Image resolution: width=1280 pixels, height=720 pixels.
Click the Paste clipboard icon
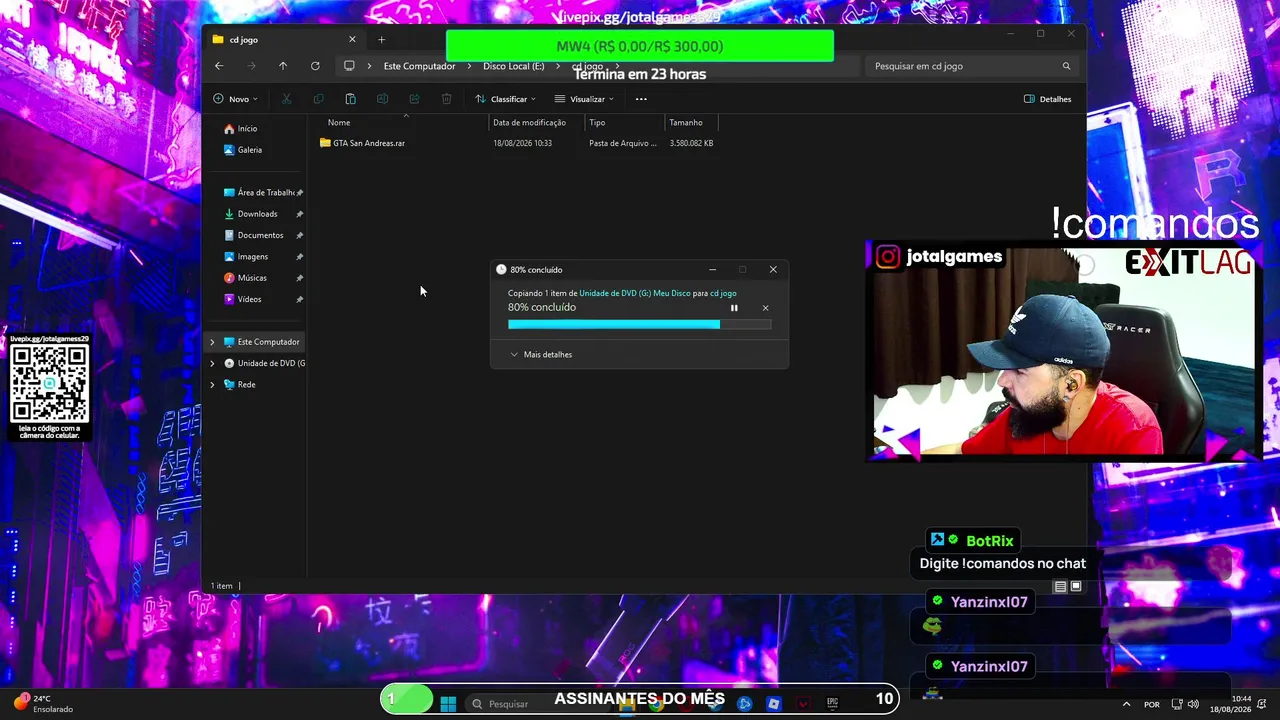point(350,99)
